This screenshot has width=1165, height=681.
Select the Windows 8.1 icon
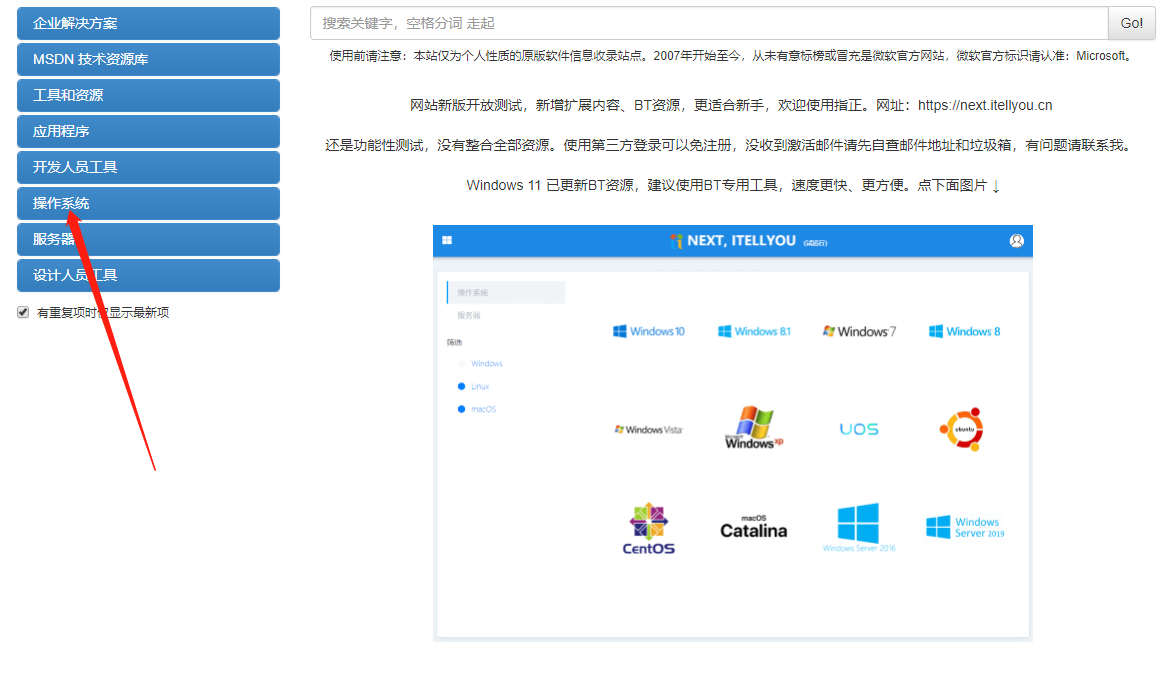click(x=753, y=330)
